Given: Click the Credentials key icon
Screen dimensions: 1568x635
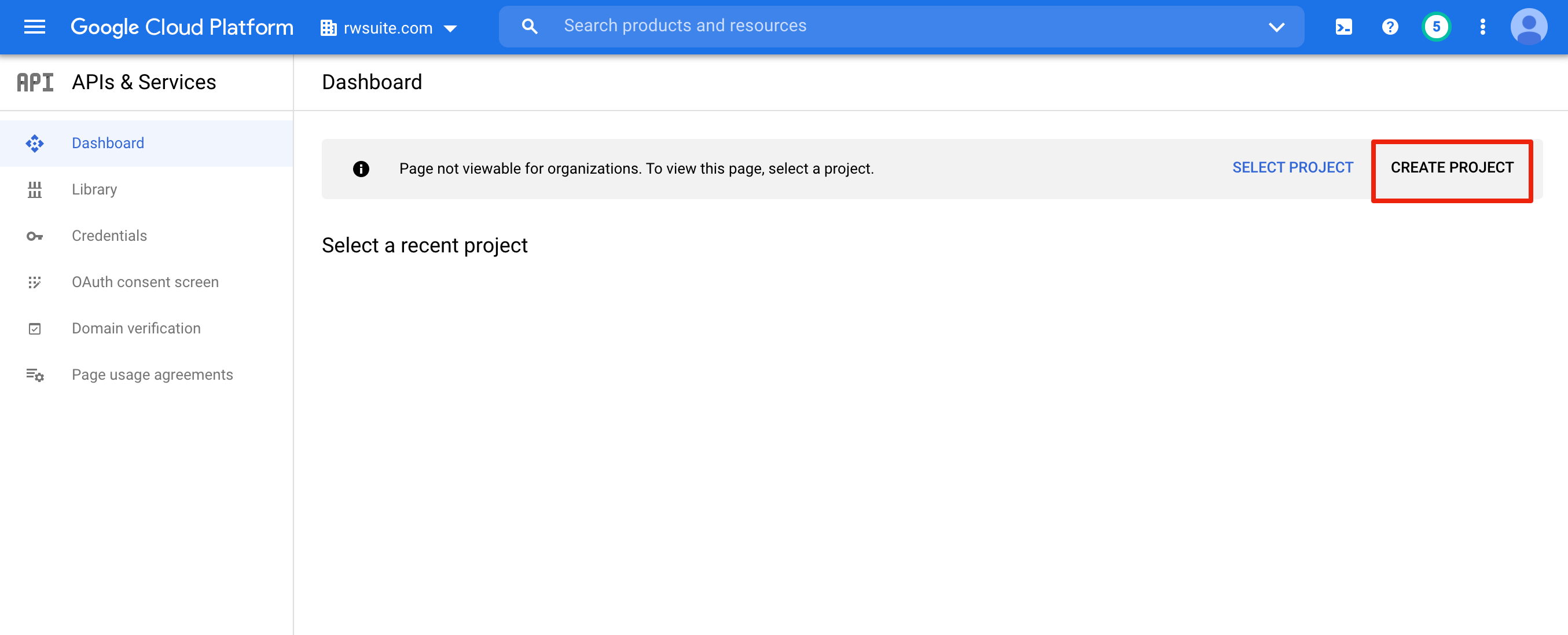Looking at the screenshot, I should pyautogui.click(x=35, y=236).
